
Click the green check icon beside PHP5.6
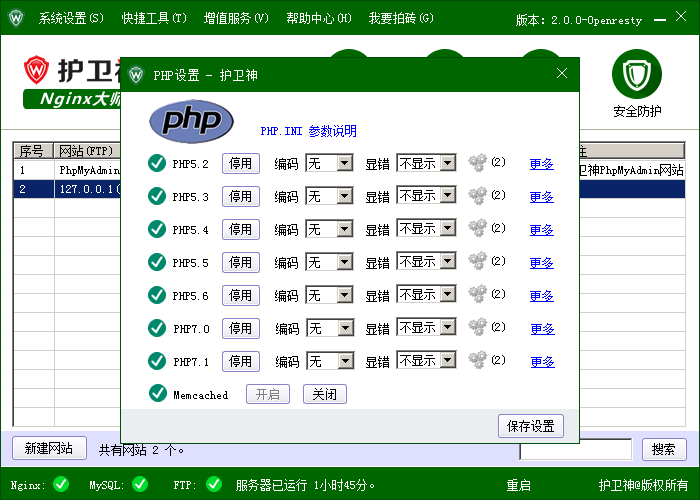(157, 295)
